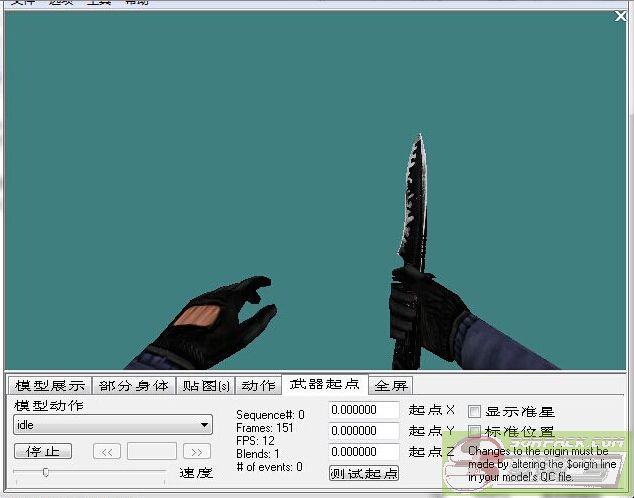
Task: Click the 'Frames: 151' text
Action: (265, 428)
